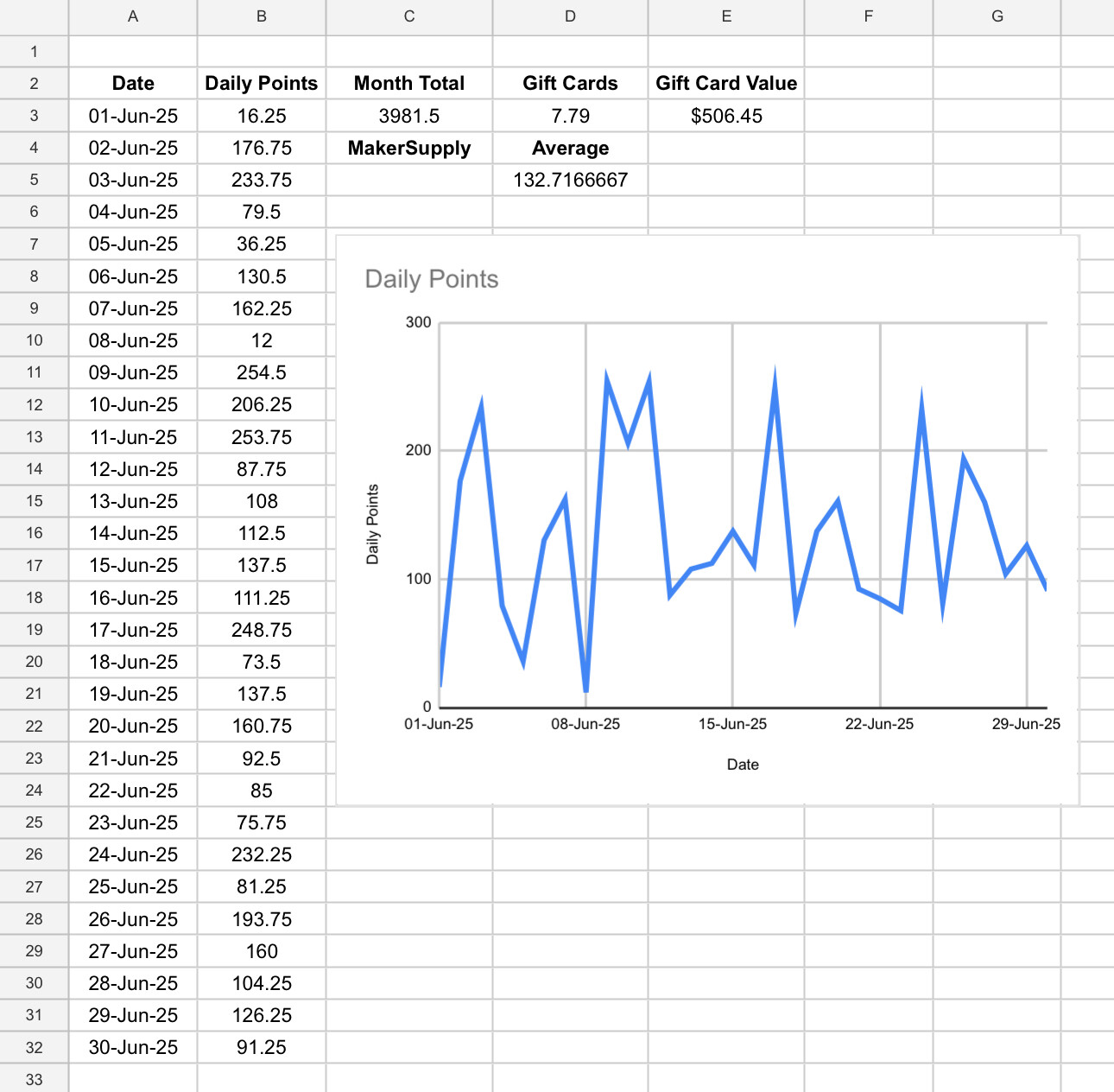Viewport: 1114px width, 1092px height.
Task: Click the Month Total header cell
Action: click(x=409, y=84)
